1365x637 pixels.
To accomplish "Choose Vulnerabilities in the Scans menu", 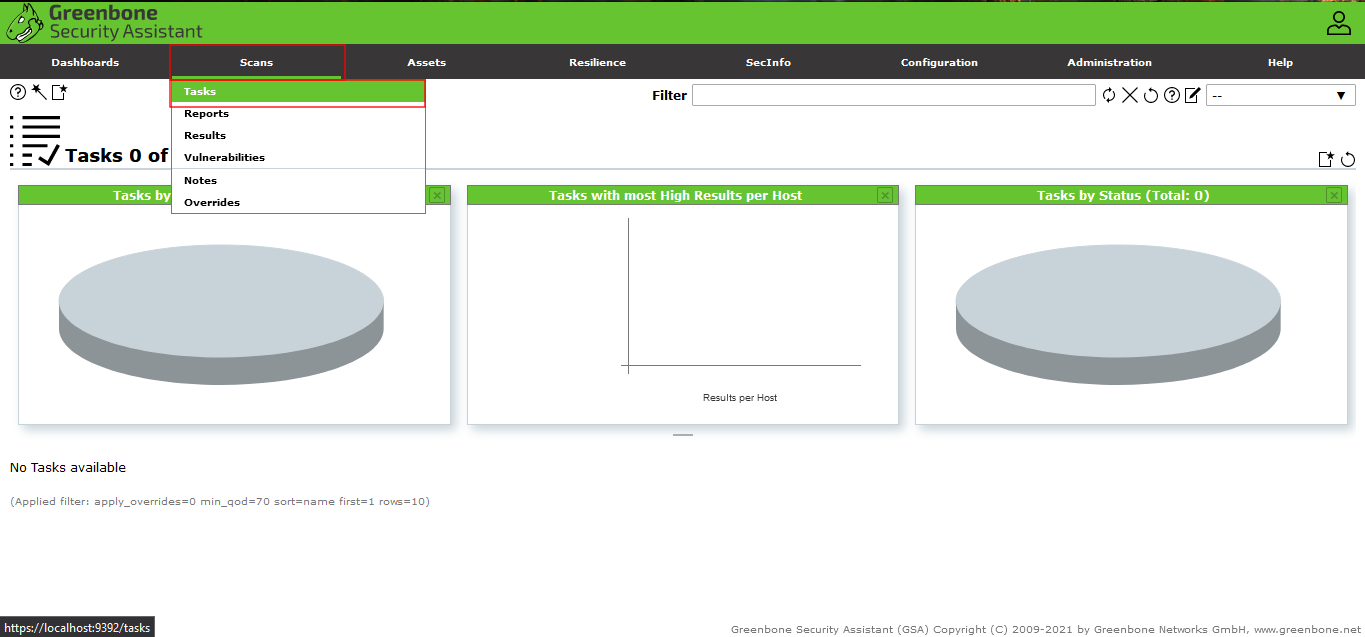I will [224, 157].
